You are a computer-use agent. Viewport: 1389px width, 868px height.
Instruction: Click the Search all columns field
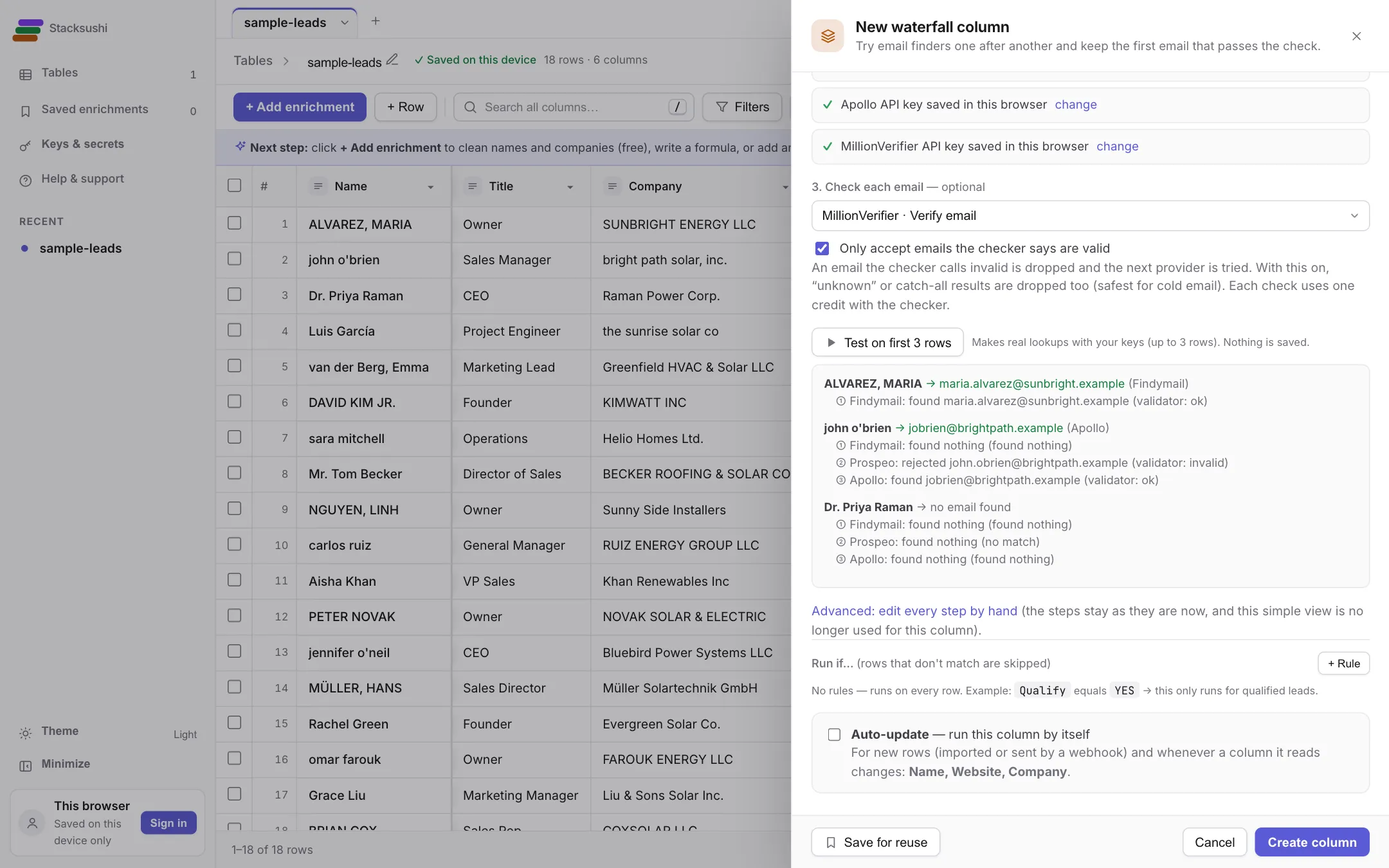coord(574,107)
